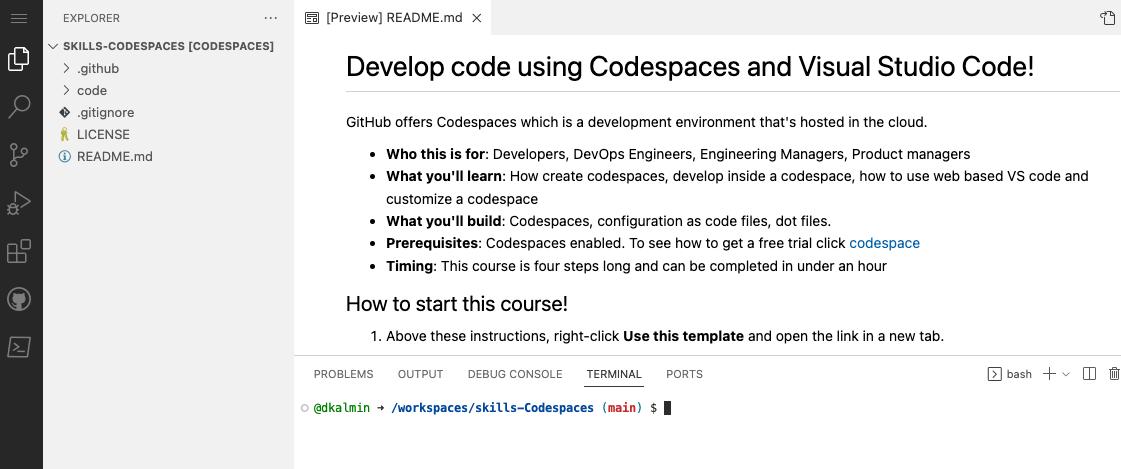Switch to the PORTS tab
This screenshot has height=469, width=1121.
point(684,374)
